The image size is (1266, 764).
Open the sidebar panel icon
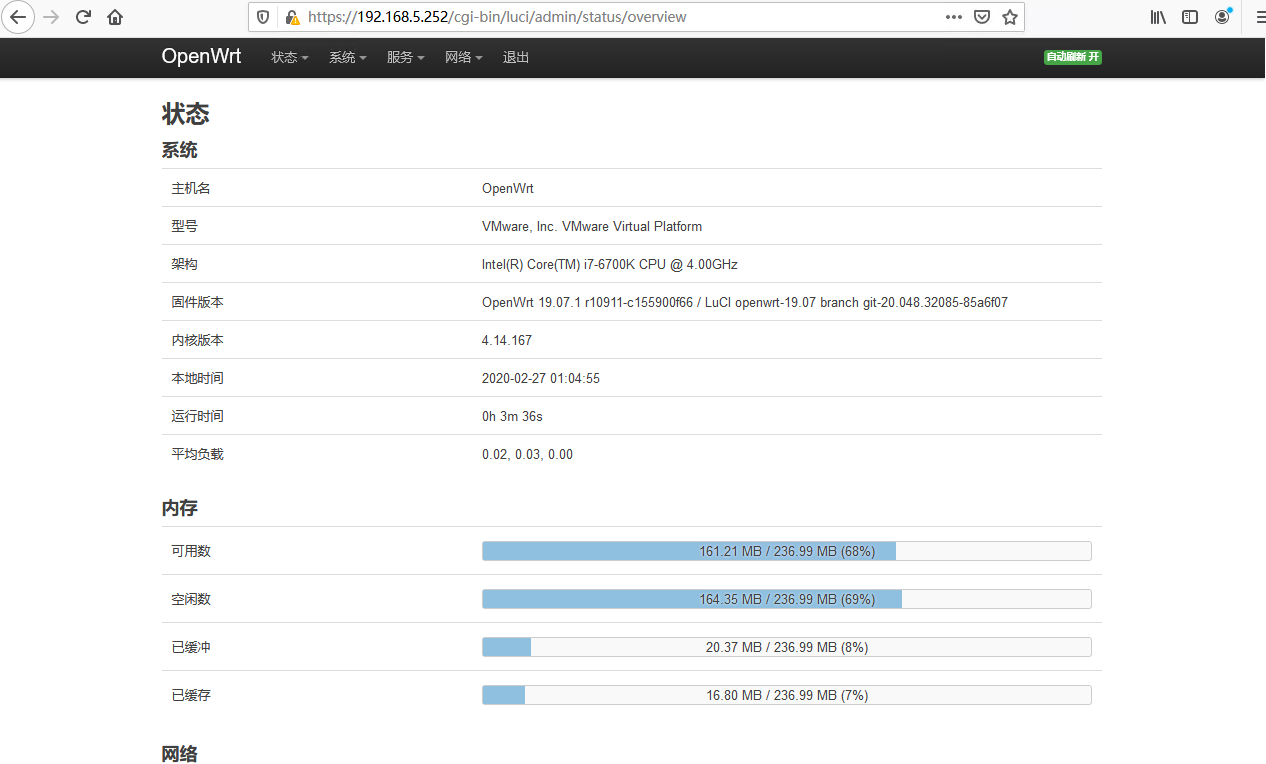[x=1189, y=17]
